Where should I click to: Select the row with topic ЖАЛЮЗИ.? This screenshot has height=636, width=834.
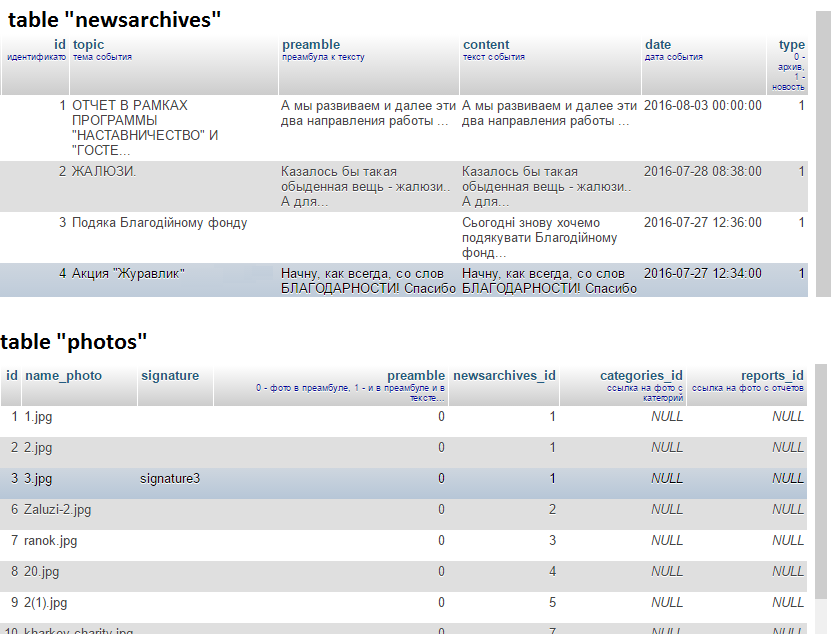[x=104, y=172]
